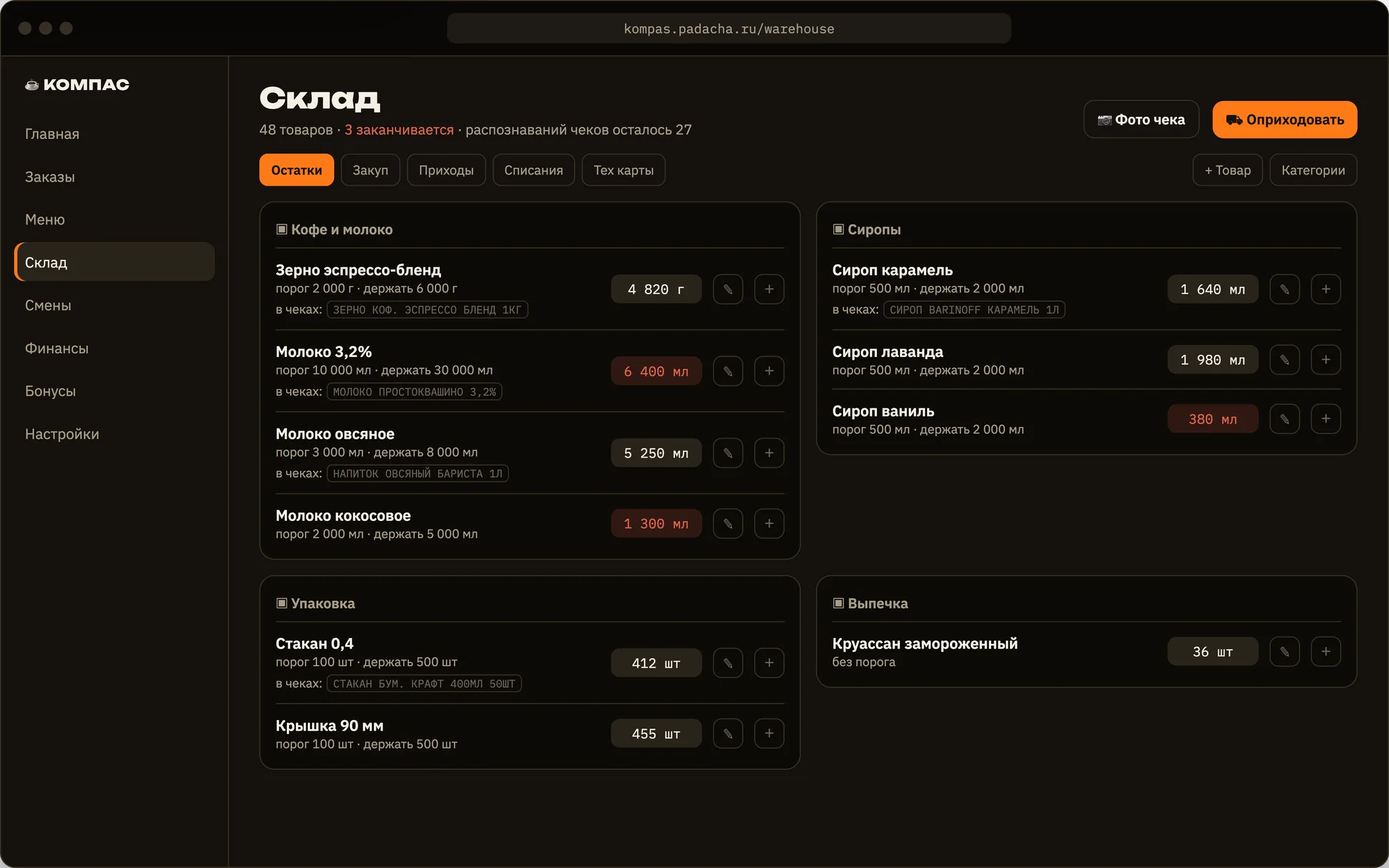1389x868 pixels.
Task: Click the Оприходовать button
Action: pos(1285,119)
